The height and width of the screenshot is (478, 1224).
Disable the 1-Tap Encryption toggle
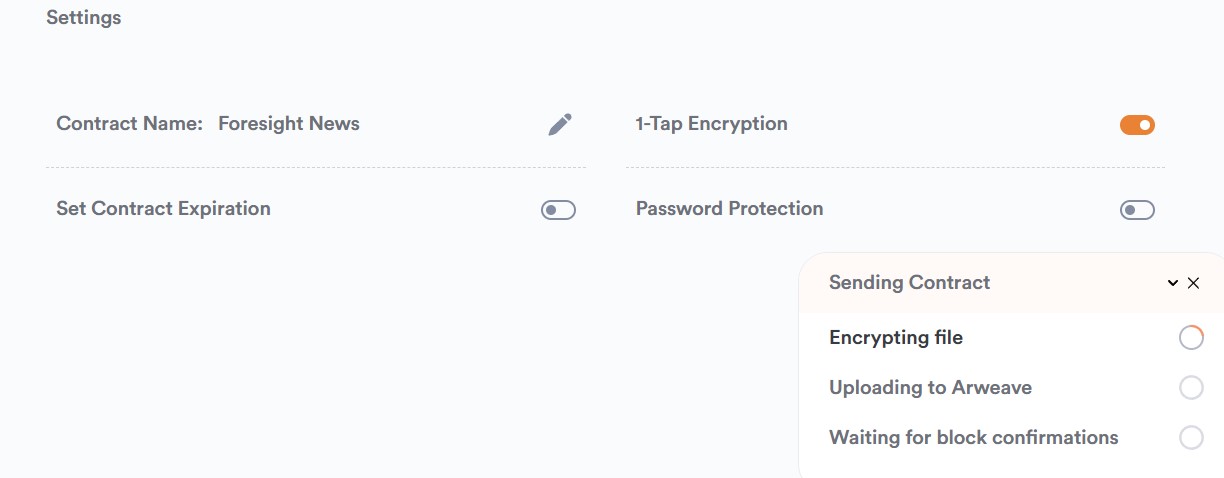(1137, 125)
